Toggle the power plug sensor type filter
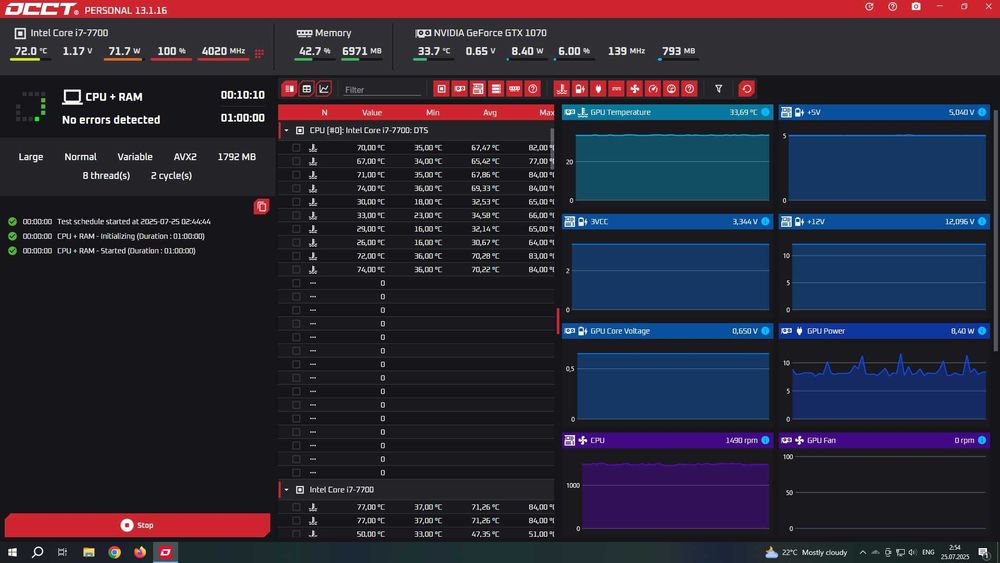This screenshot has width=1000, height=563. [x=598, y=89]
